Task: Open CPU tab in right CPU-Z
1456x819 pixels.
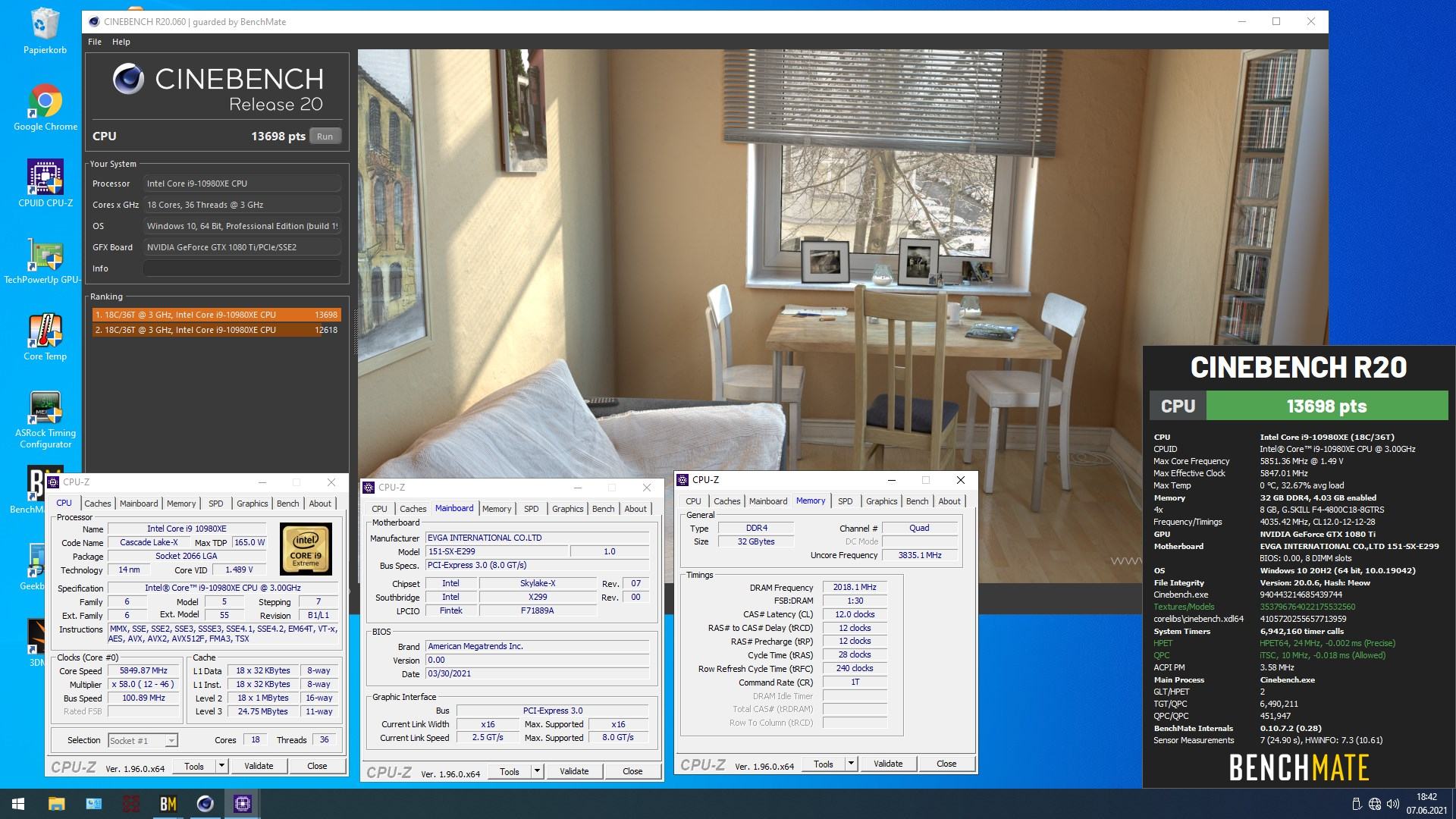Action: tap(693, 501)
